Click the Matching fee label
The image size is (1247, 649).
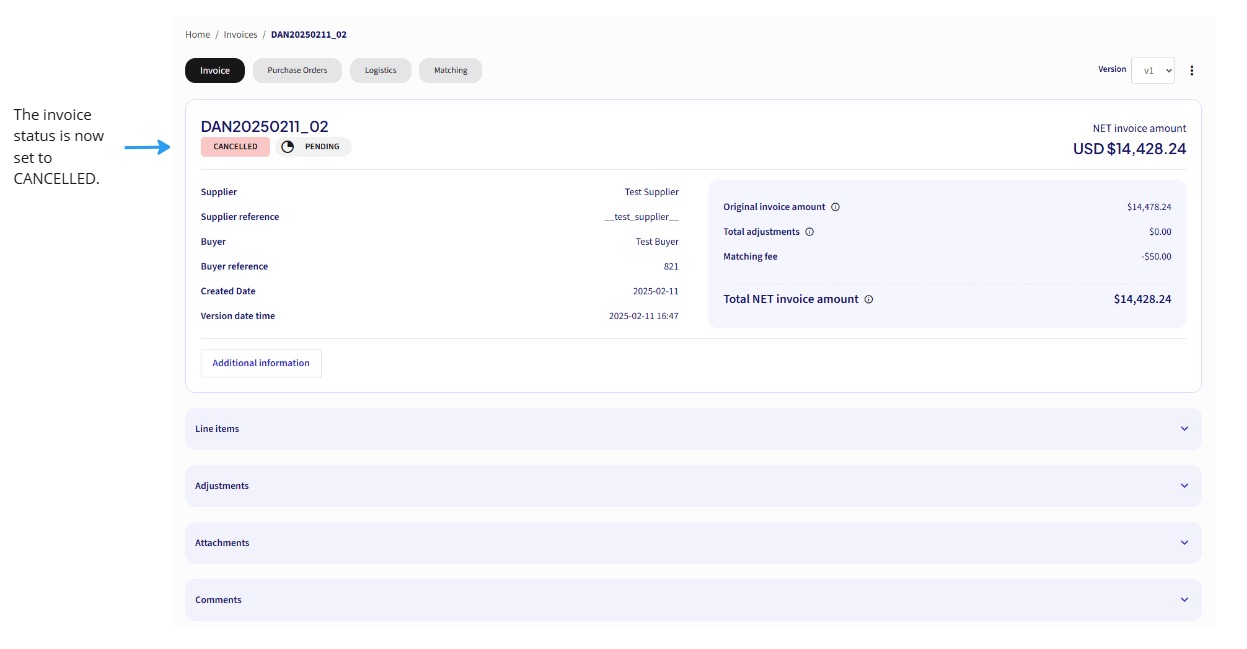[x=750, y=257]
